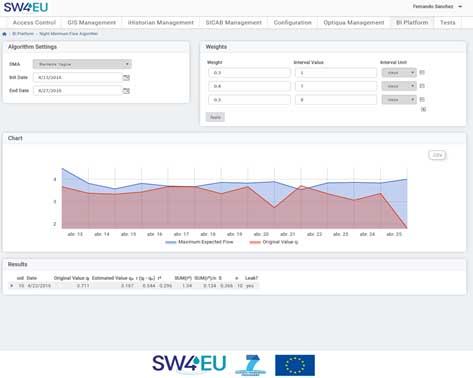Click the small icon beside the 0.3 / 1 weight row
The width and height of the screenshot is (473, 378).
(422, 73)
